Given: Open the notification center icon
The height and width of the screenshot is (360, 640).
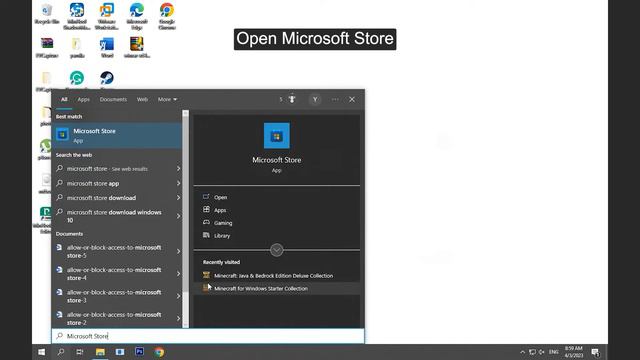Looking at the screenshot, I should coord(596,352).
